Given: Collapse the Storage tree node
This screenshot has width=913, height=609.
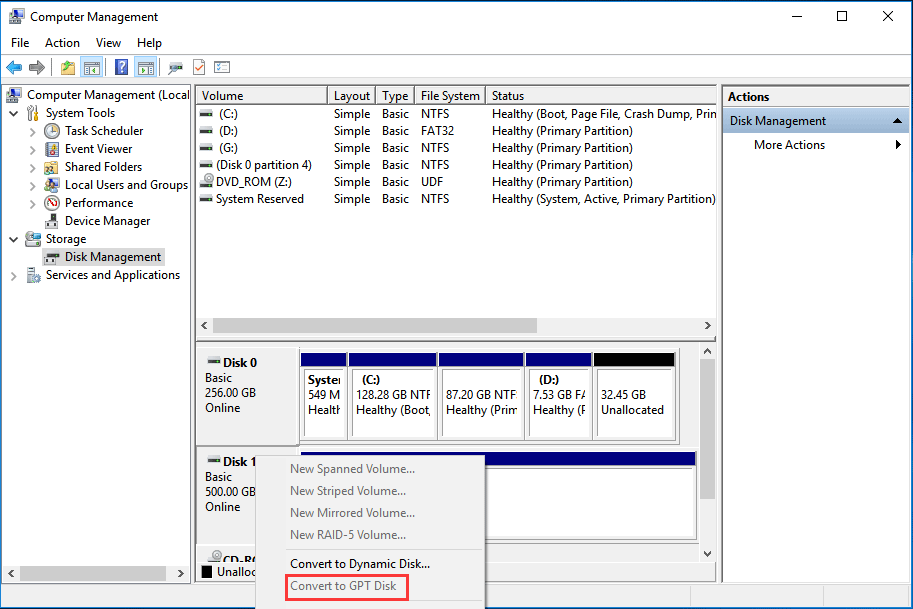Looking at the screenshot, I should point(14,239).
